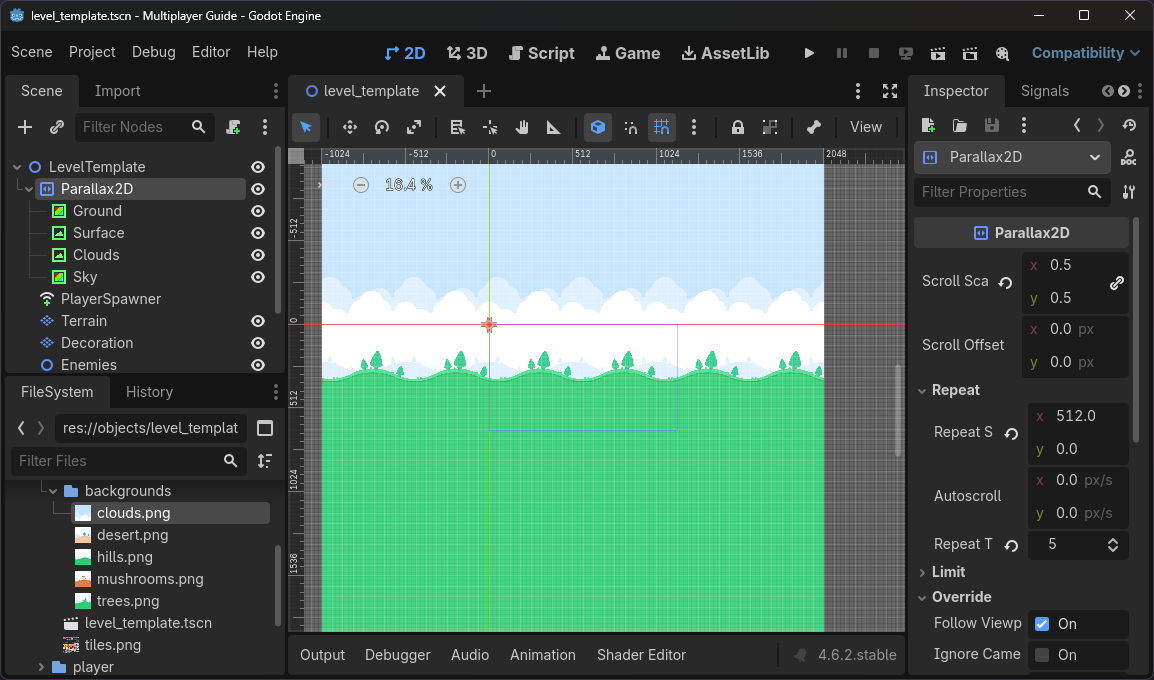This screenshot has height=680, width=1154.
Task: Open the Shader Editor panel
Action: tap(641, 655)
